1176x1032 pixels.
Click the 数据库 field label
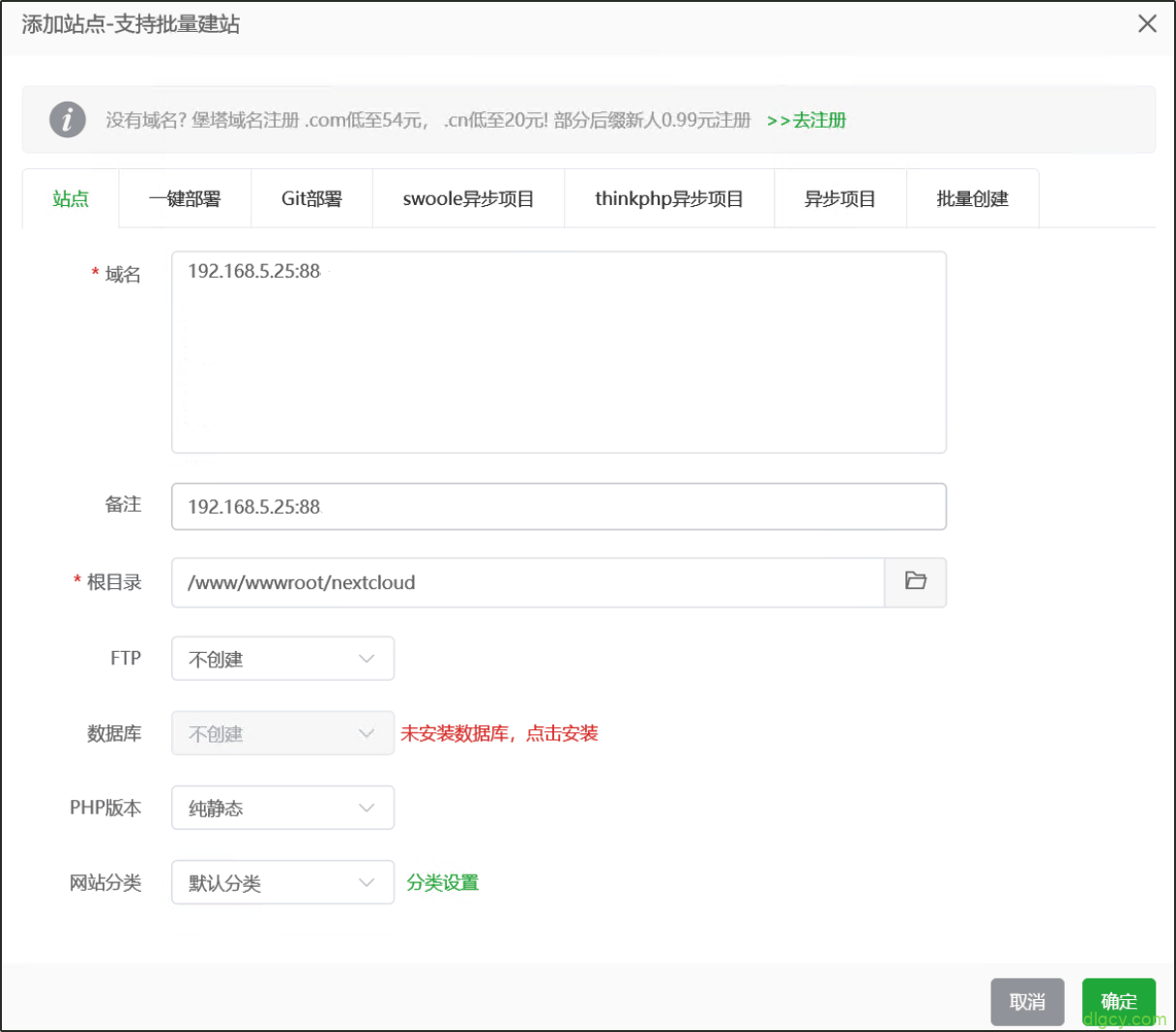click(x=114, y=733)
